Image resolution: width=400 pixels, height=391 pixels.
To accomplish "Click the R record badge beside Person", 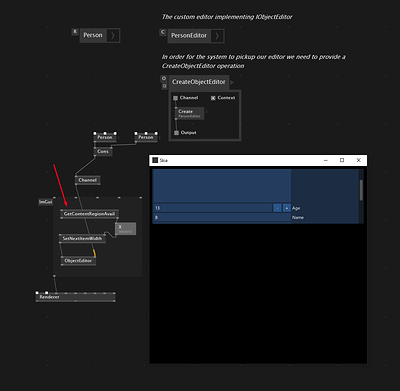I will (x=75, y=32).
